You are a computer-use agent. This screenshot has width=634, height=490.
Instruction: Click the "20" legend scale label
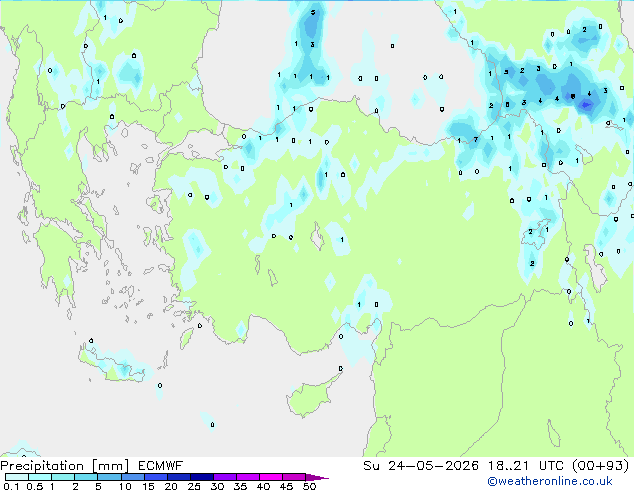(x=171, y=486)
